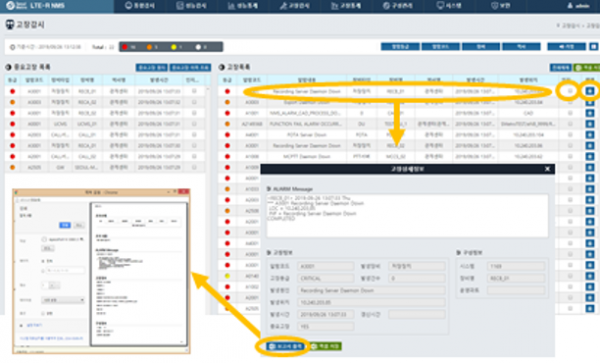The image size is (600, 363).
Task: Open the dropdown in Chrome print settings
Action: tap(63, 300)
